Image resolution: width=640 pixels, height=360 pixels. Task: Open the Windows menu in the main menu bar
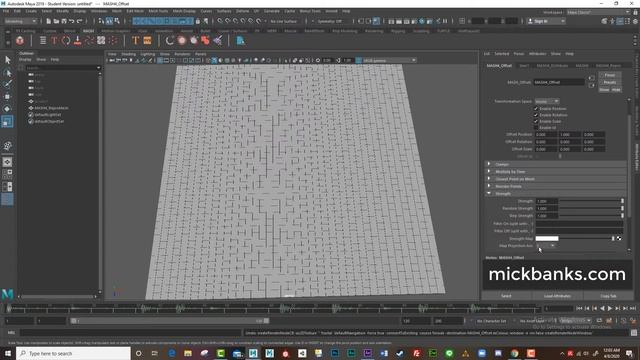point(99,11)
